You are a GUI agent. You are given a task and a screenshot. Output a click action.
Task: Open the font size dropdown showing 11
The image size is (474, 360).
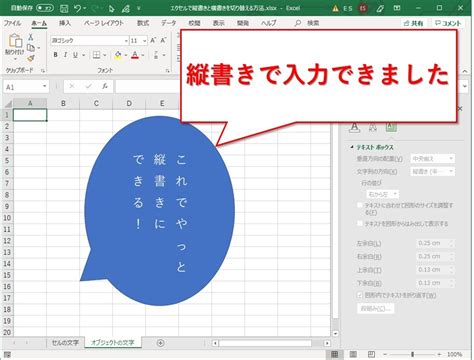tap(144, 41)
